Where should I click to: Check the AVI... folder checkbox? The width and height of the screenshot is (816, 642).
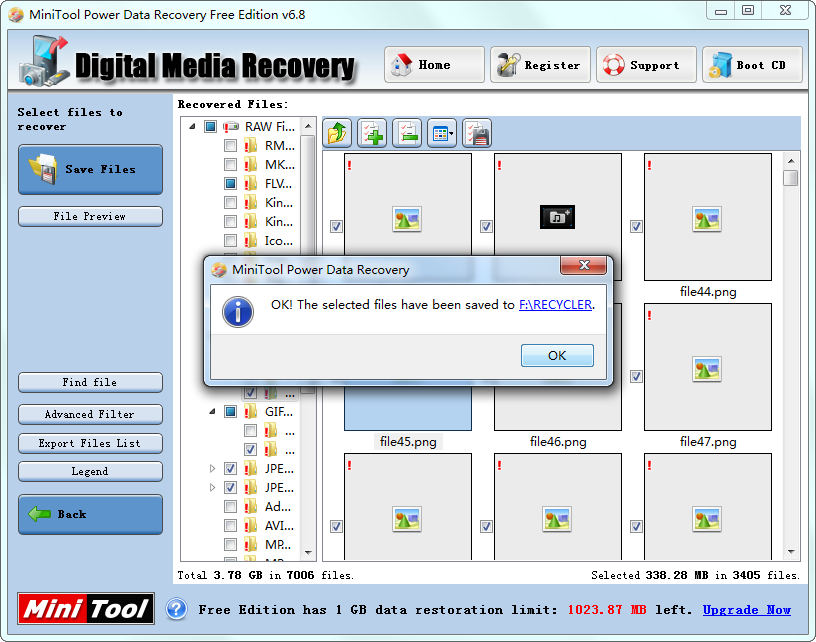[x=231, y=525]
